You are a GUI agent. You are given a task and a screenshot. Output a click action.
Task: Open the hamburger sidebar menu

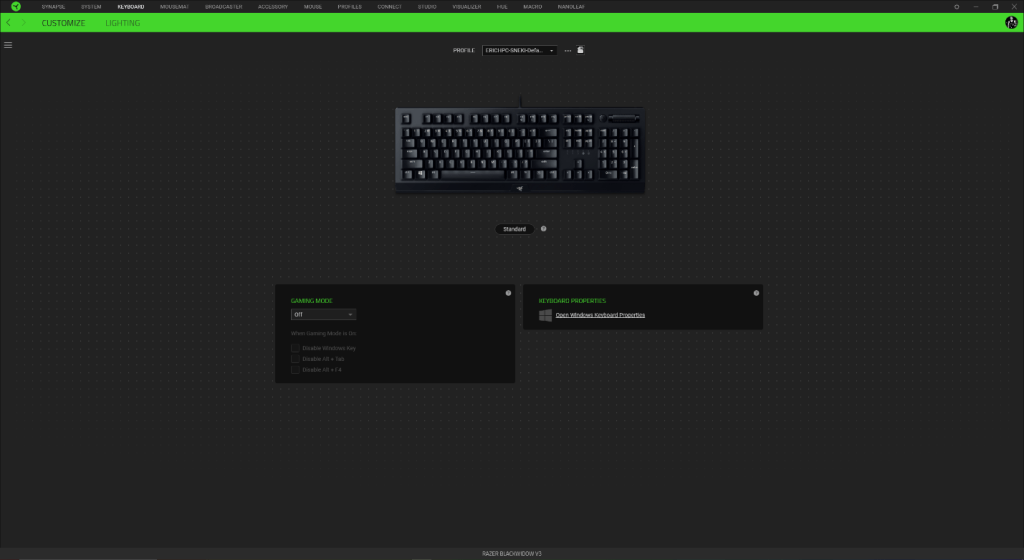8,45
